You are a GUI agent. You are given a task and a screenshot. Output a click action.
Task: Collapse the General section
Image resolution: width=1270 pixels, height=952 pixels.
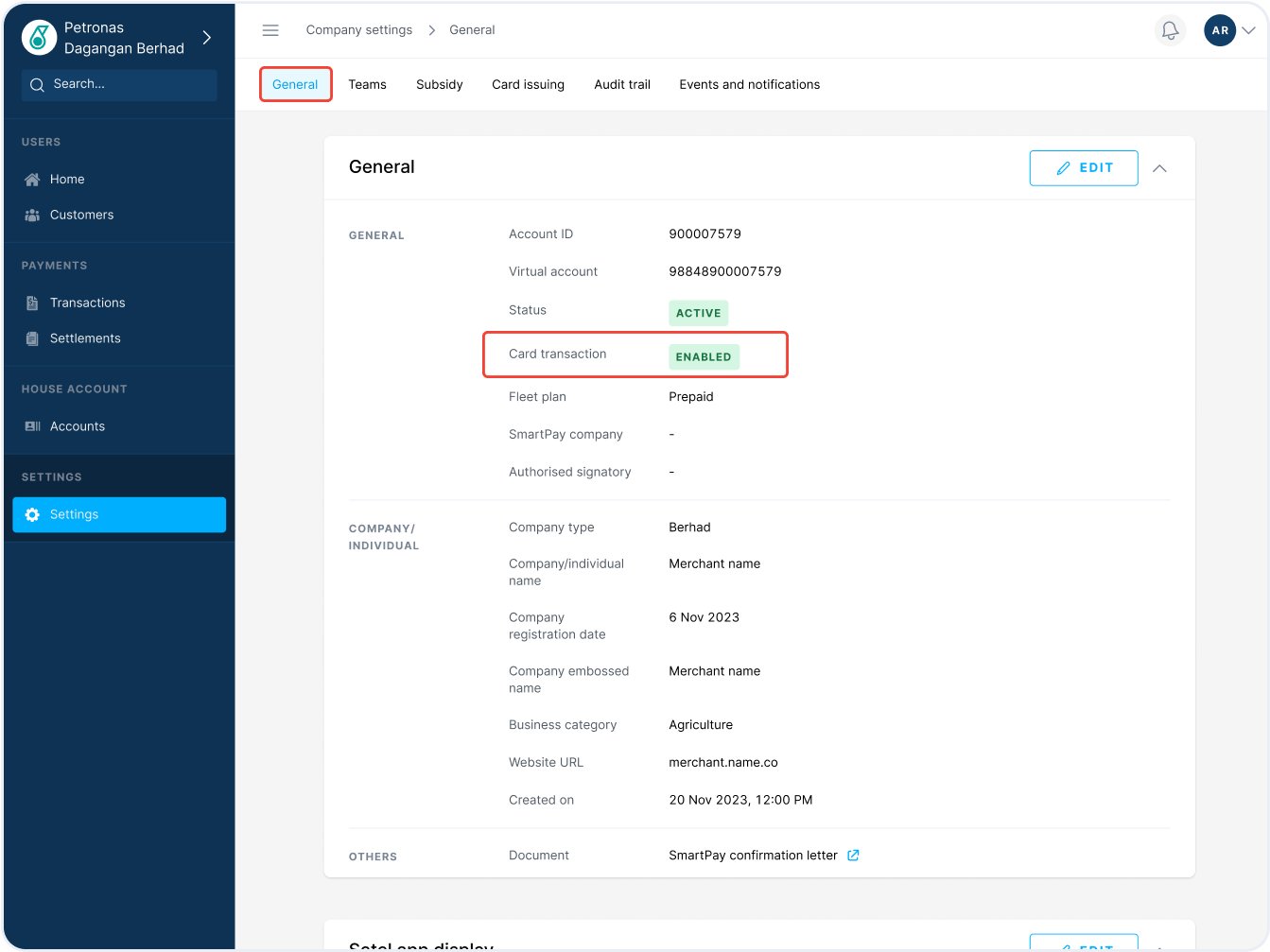pyautogui.click(x=1159, y=168)
